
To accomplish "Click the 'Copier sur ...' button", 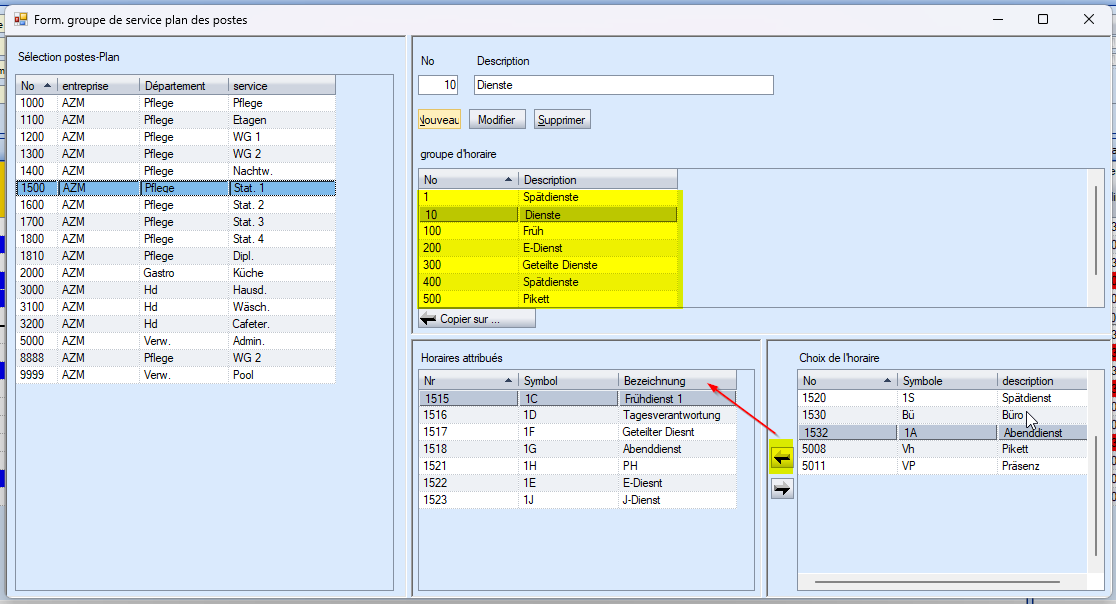I will [x=477, y=319].
